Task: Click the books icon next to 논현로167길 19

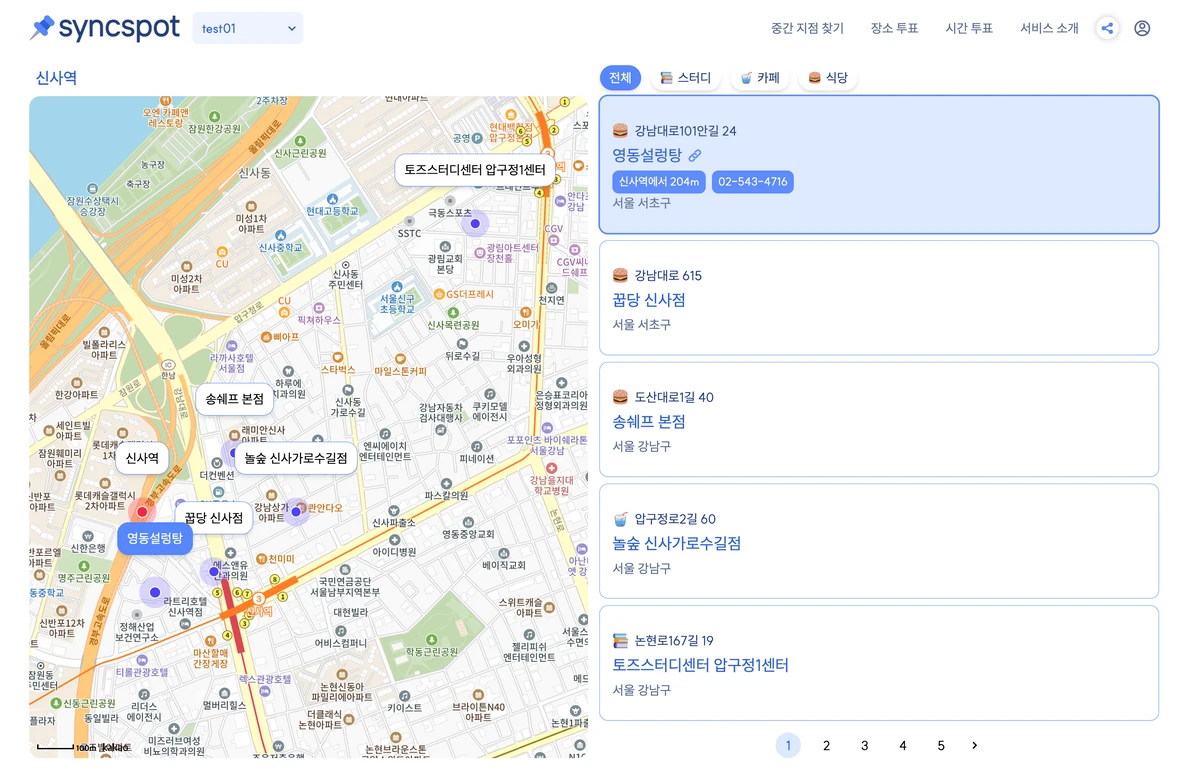Action: pos(620,641)
